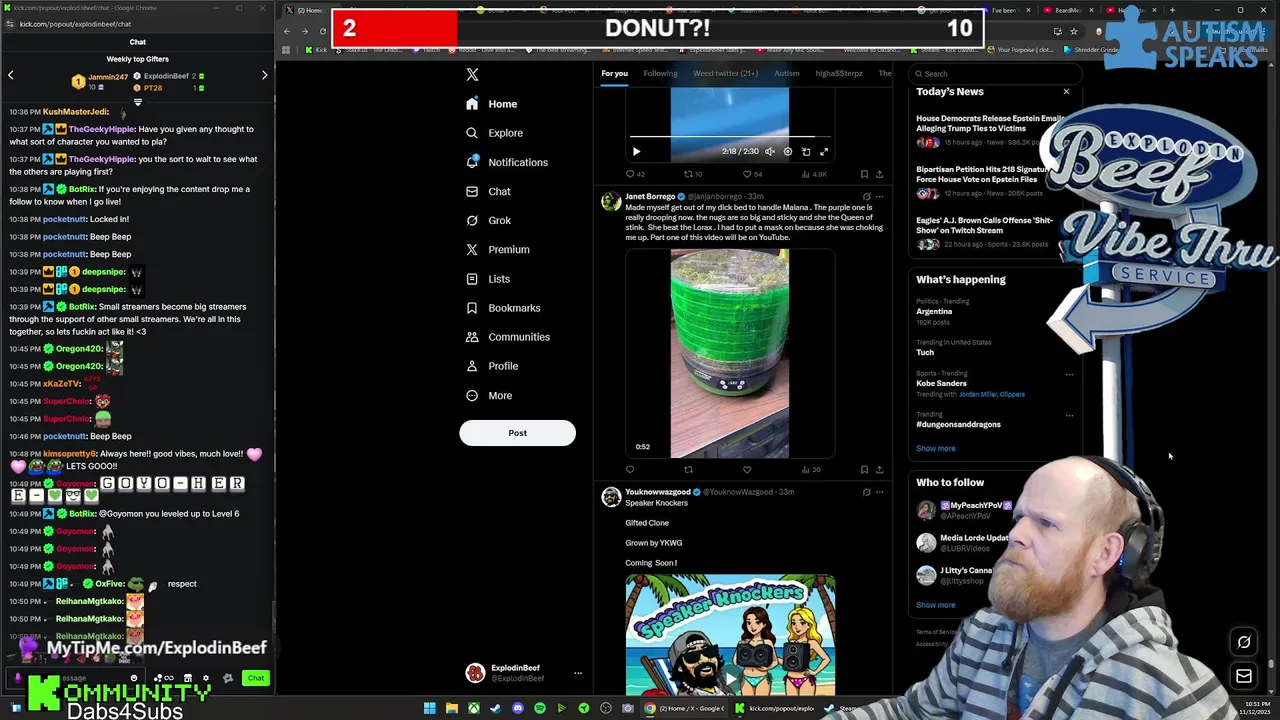Bookmark the top video post
1280x720 pixels.
[x=864, y=174]
